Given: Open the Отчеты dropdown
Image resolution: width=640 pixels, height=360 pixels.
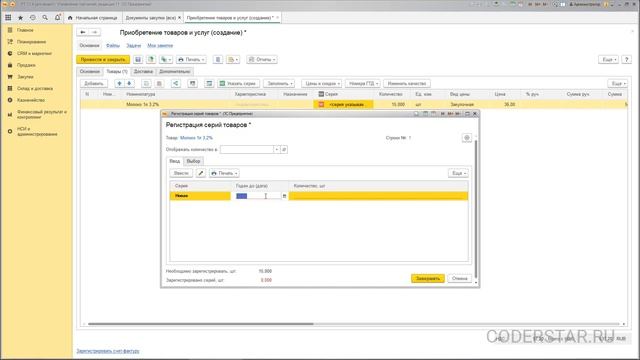Looking at the screenshot, I should coord(262,60).
